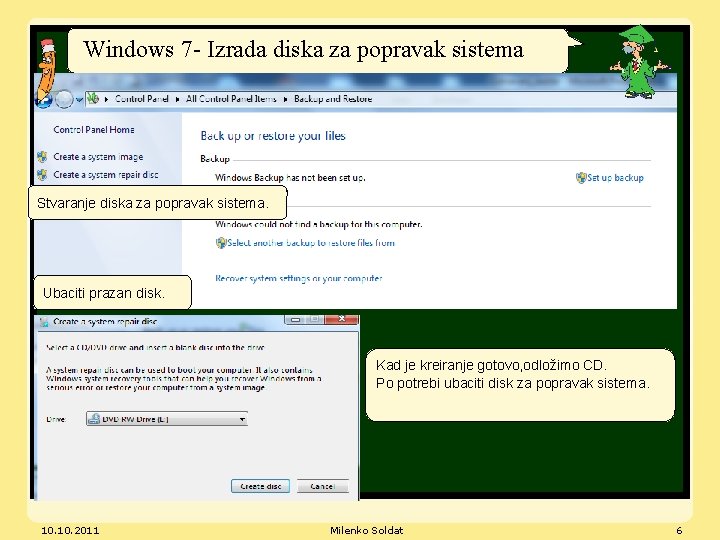
Task: Click Backup and Restore breadcrumb
Action: 333,99
